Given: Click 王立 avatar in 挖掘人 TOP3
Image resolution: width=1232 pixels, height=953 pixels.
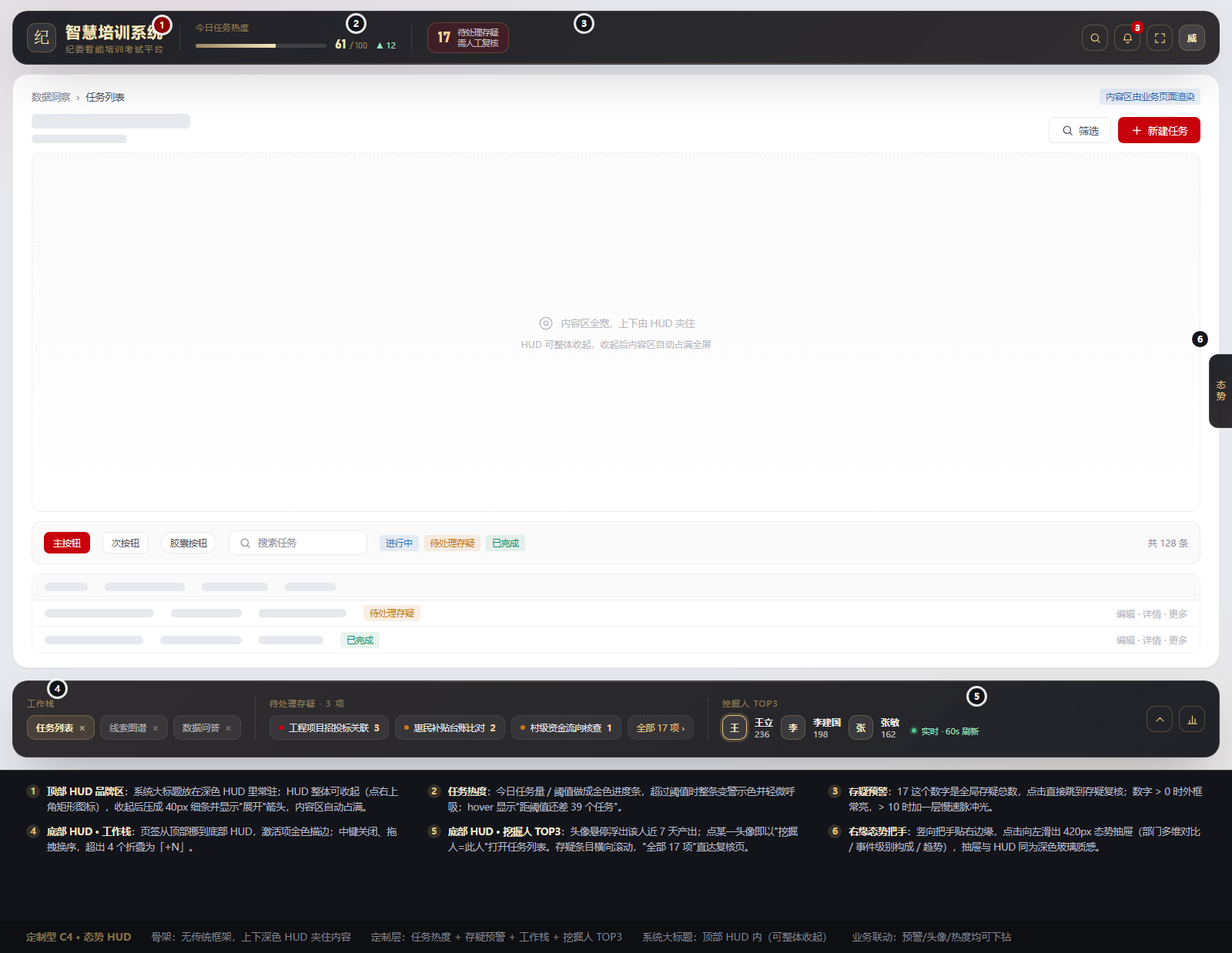Looking at the screenshot, I should pos(735,727).
